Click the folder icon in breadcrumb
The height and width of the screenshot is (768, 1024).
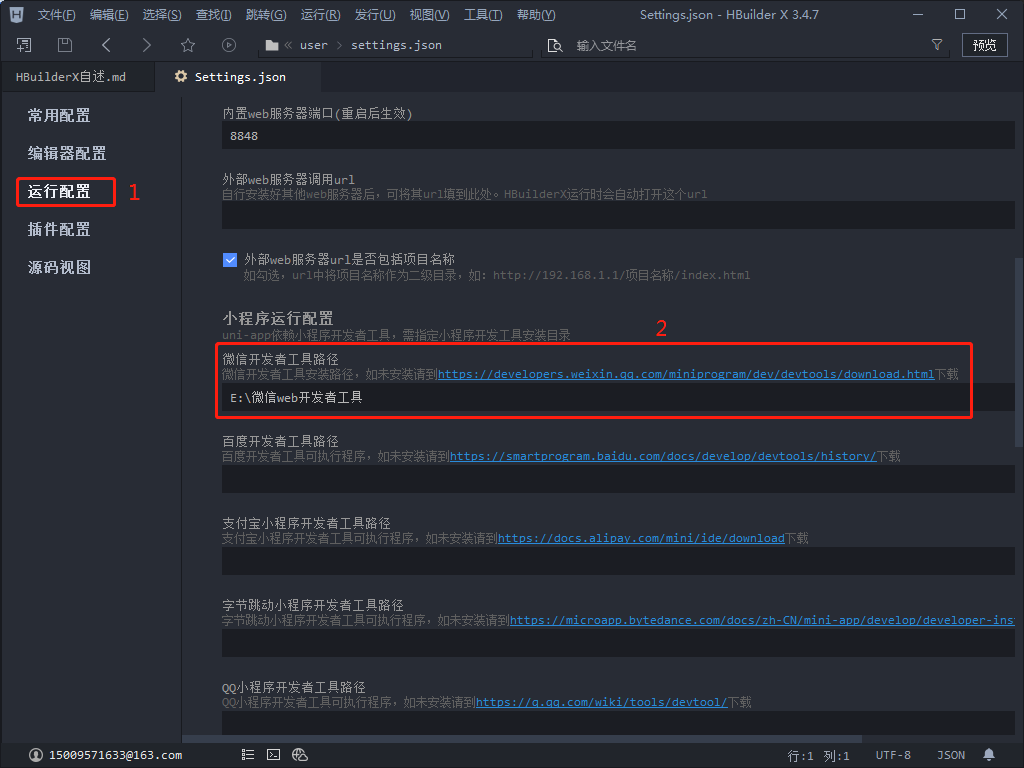pyautogui.click(x=272, y=45)
